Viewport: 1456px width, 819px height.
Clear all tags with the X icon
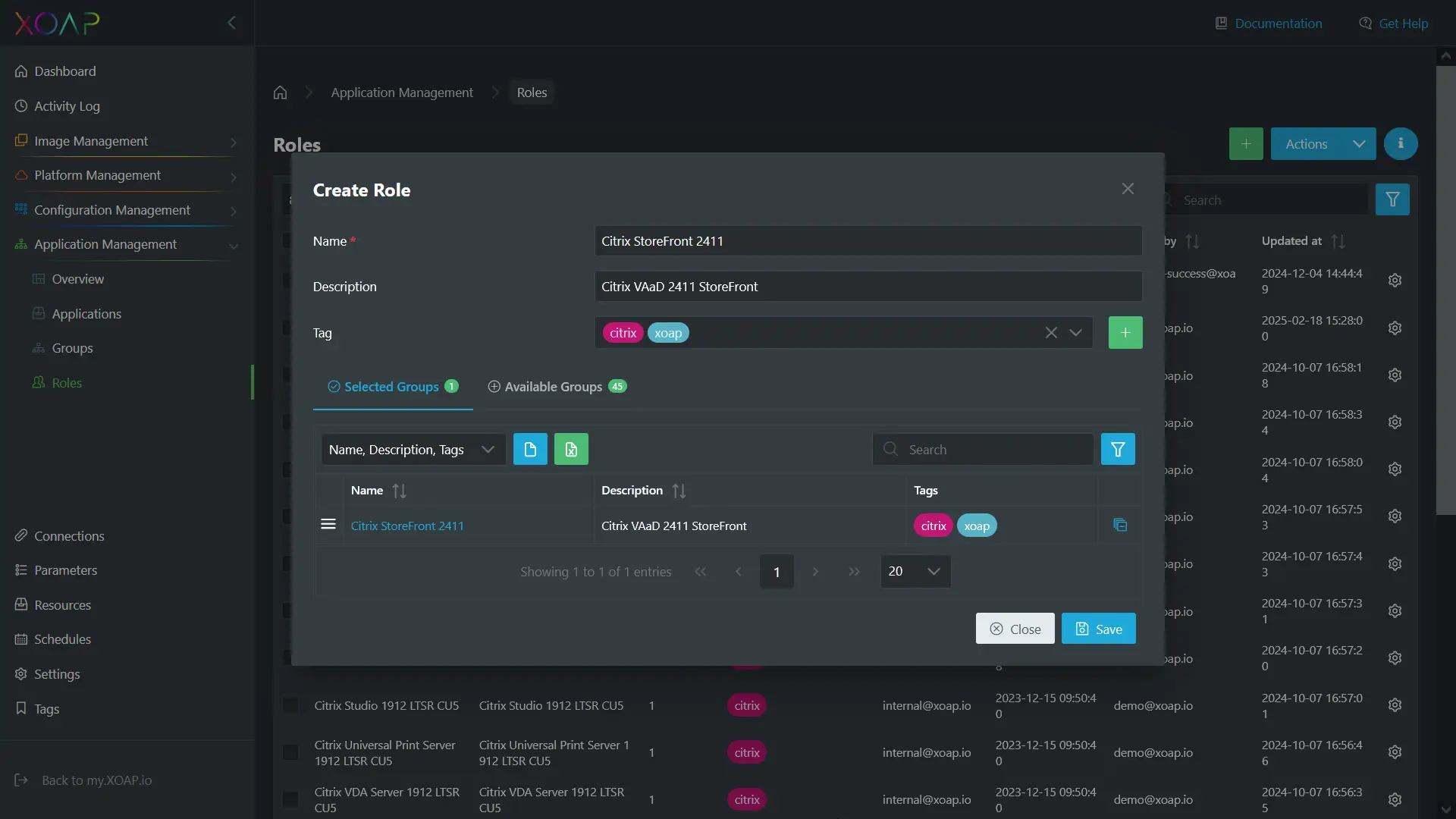[x=1050, y=333]
